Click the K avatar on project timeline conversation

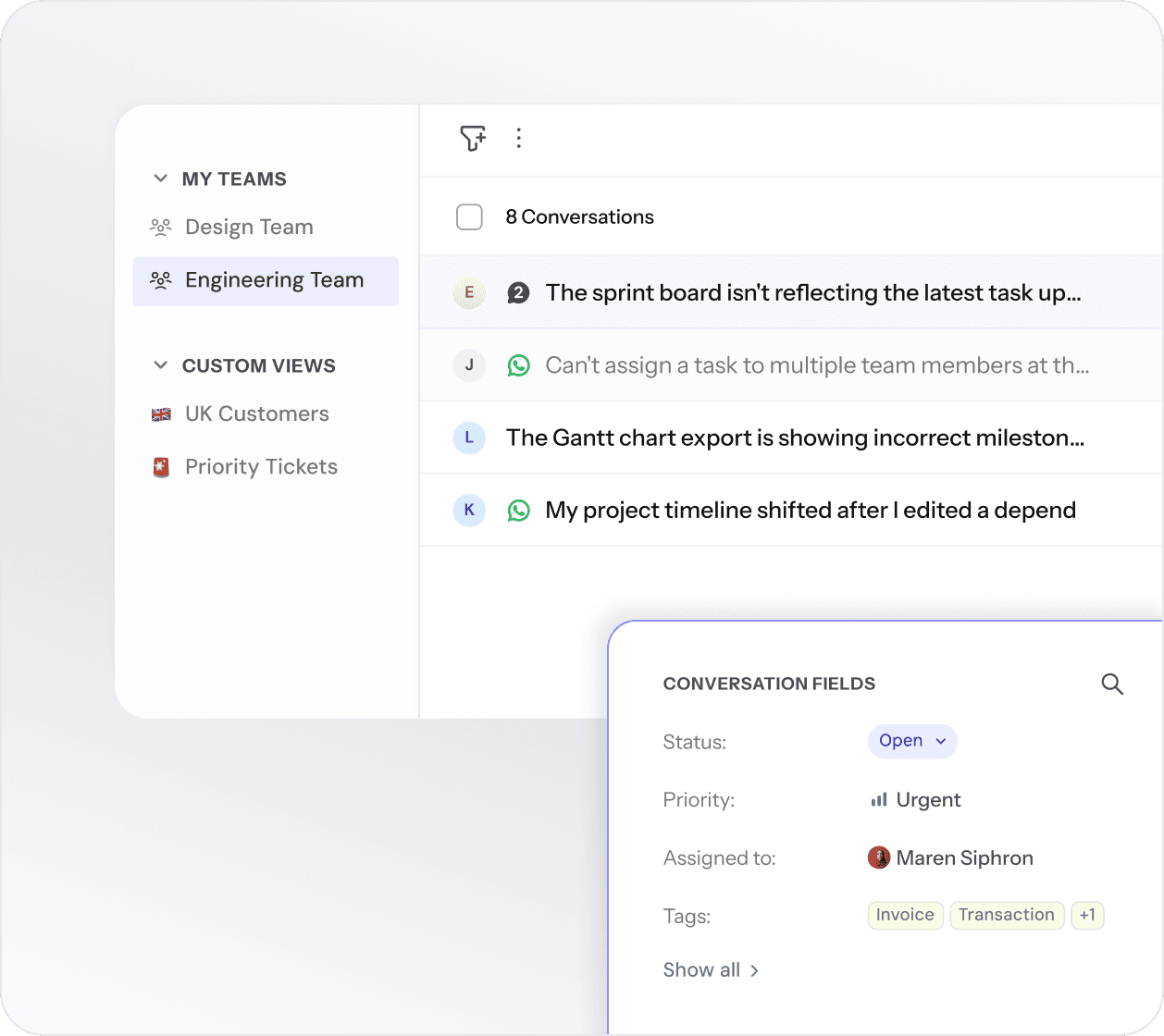click(469, 510)
